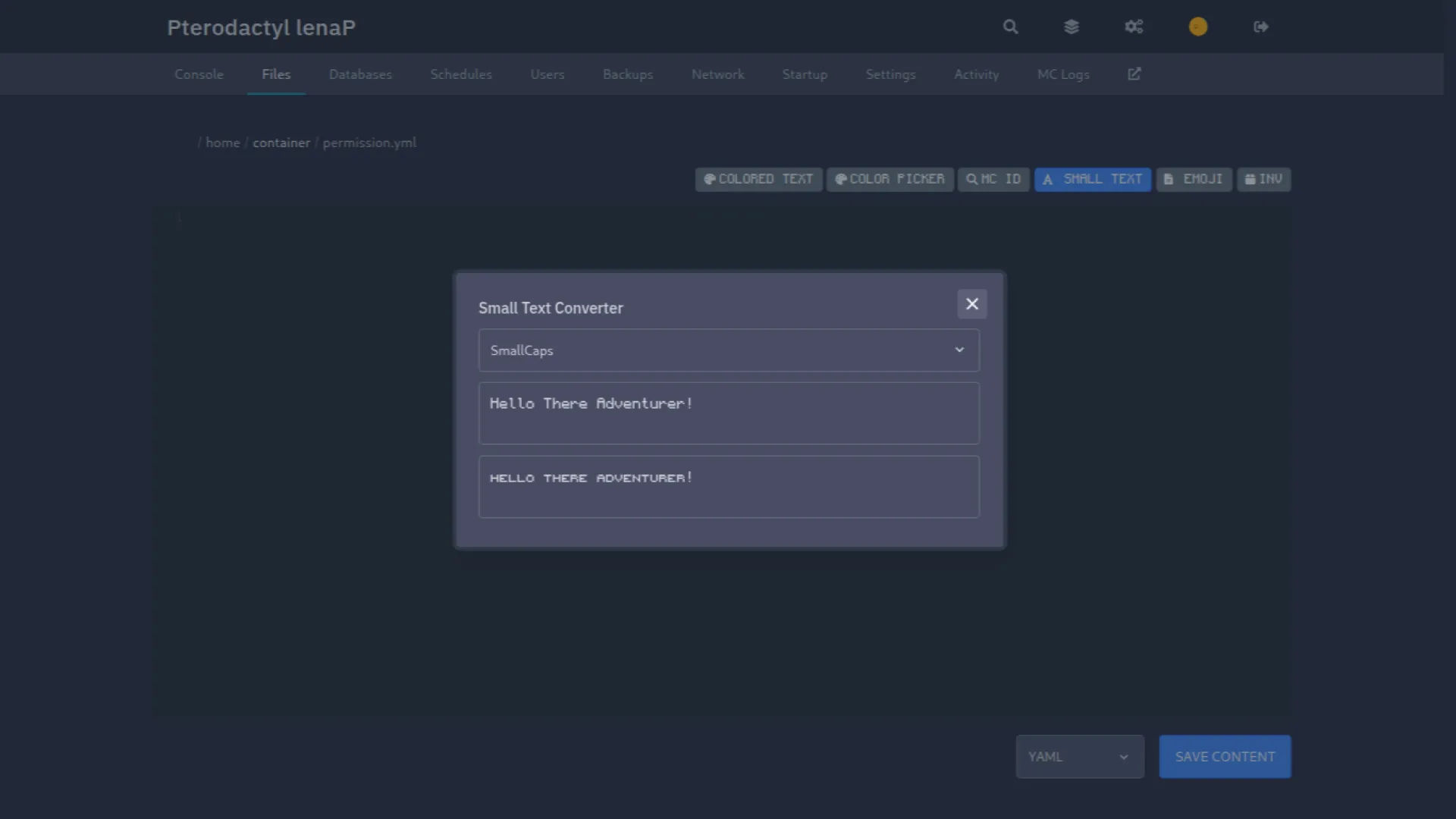The image size is (1456, 819).
Task: Switch to the MC Logs tab
Action: (x=1063, y=74)
